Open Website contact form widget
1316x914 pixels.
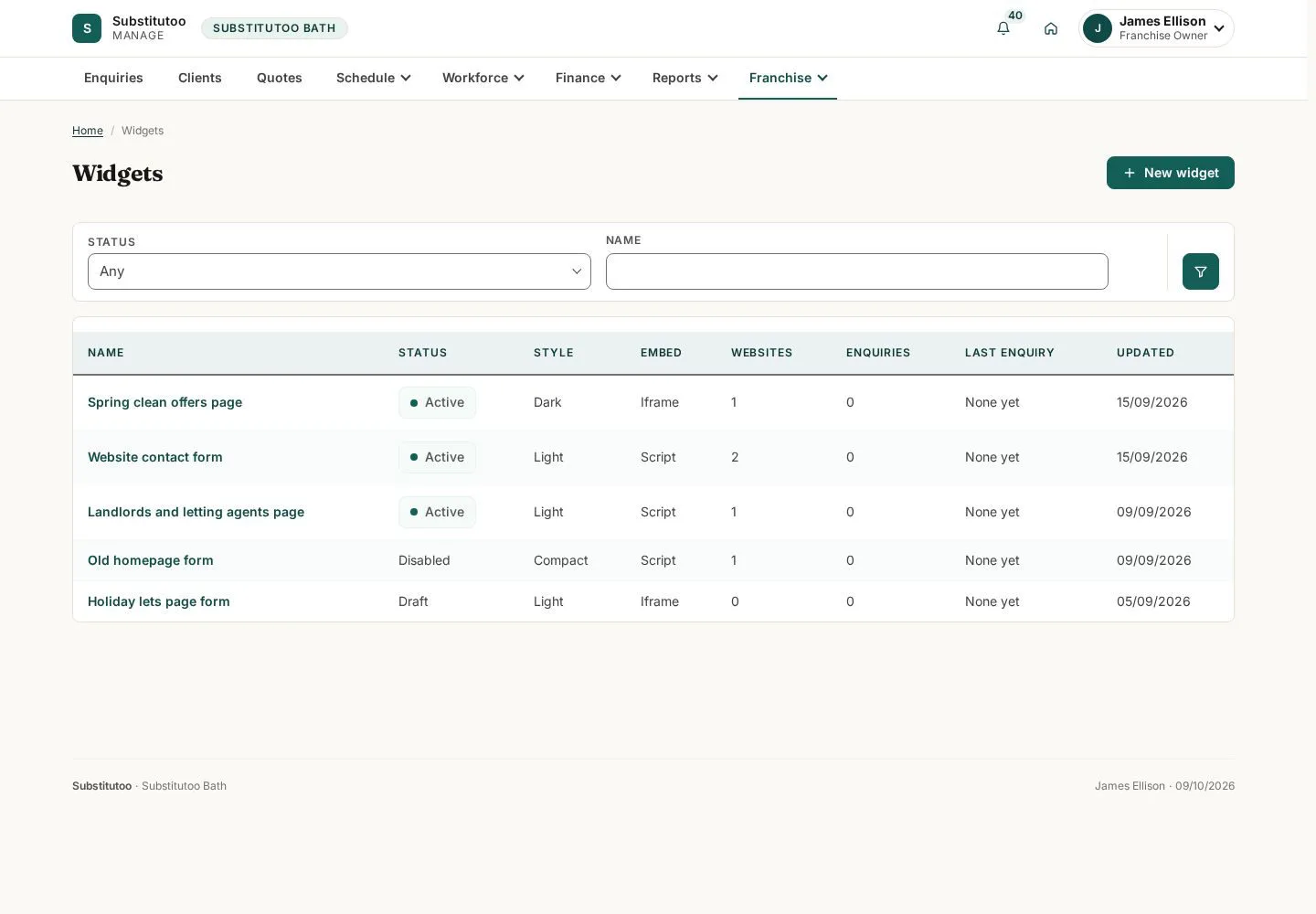pos(155,457)
